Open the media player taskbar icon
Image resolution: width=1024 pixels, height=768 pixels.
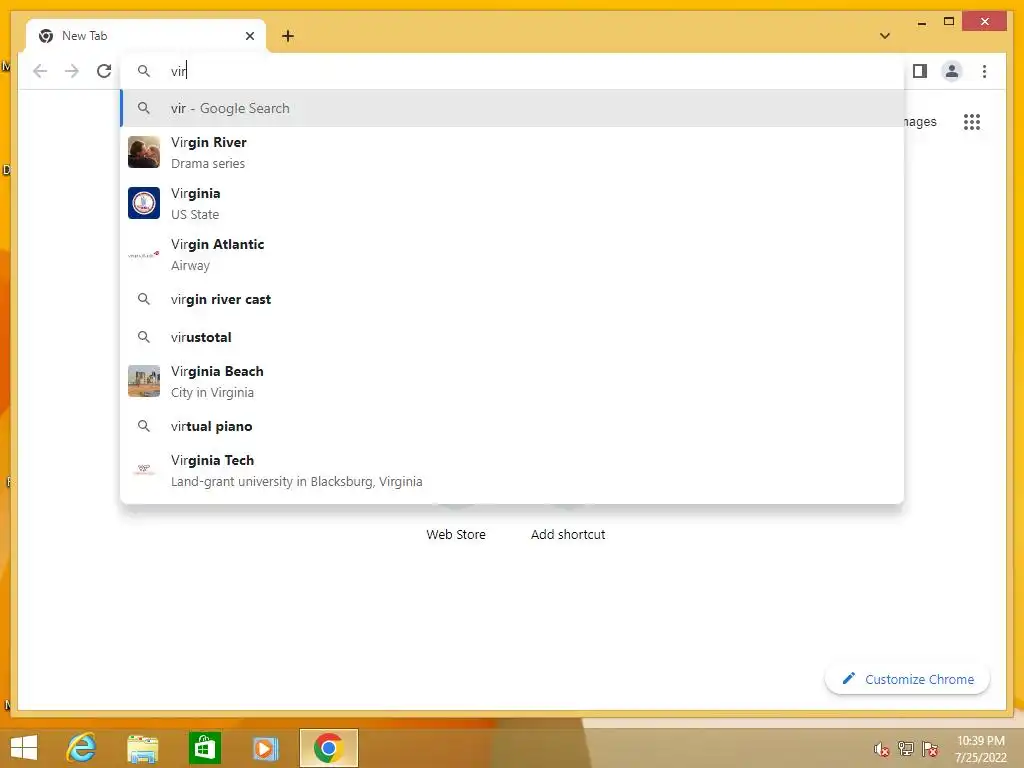pos(264,748)
